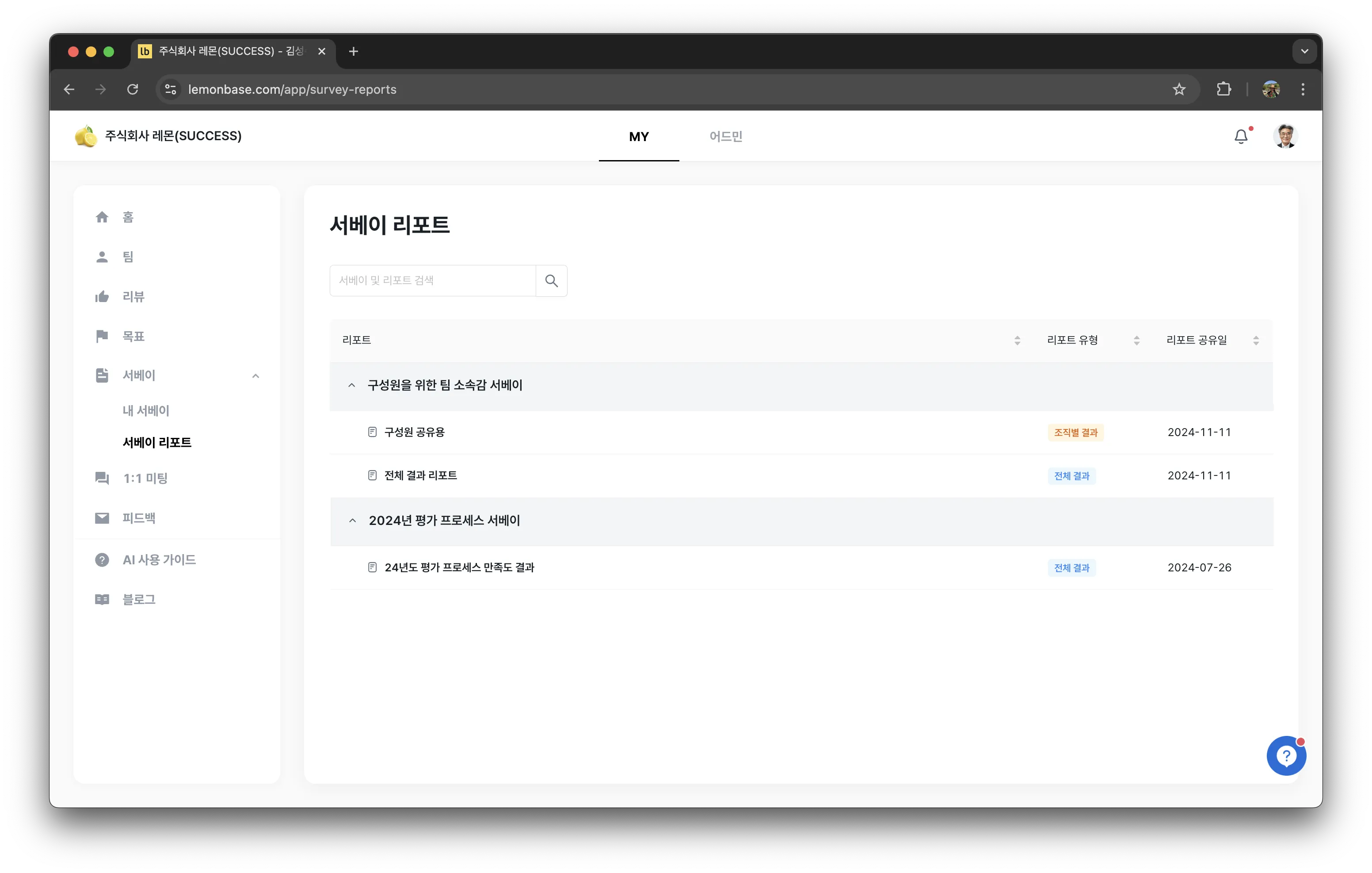Open 내 서베이 in sidebar
This screenshot has height=873, width=1372.
146,410
